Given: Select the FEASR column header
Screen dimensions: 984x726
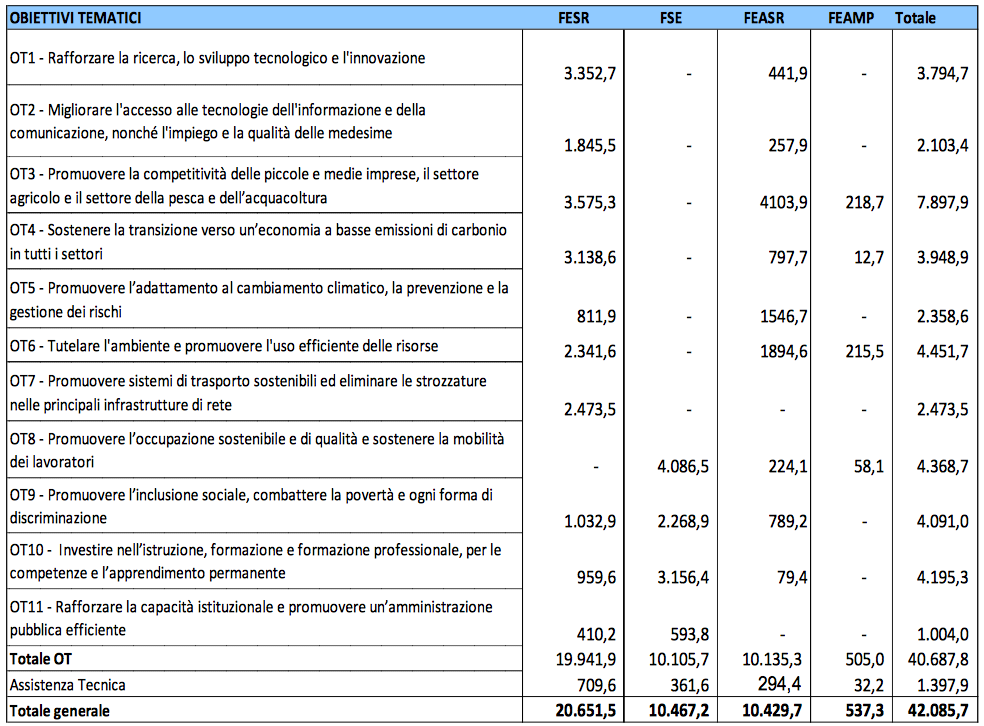Looking at the screenshot, I should click(764, 18).
